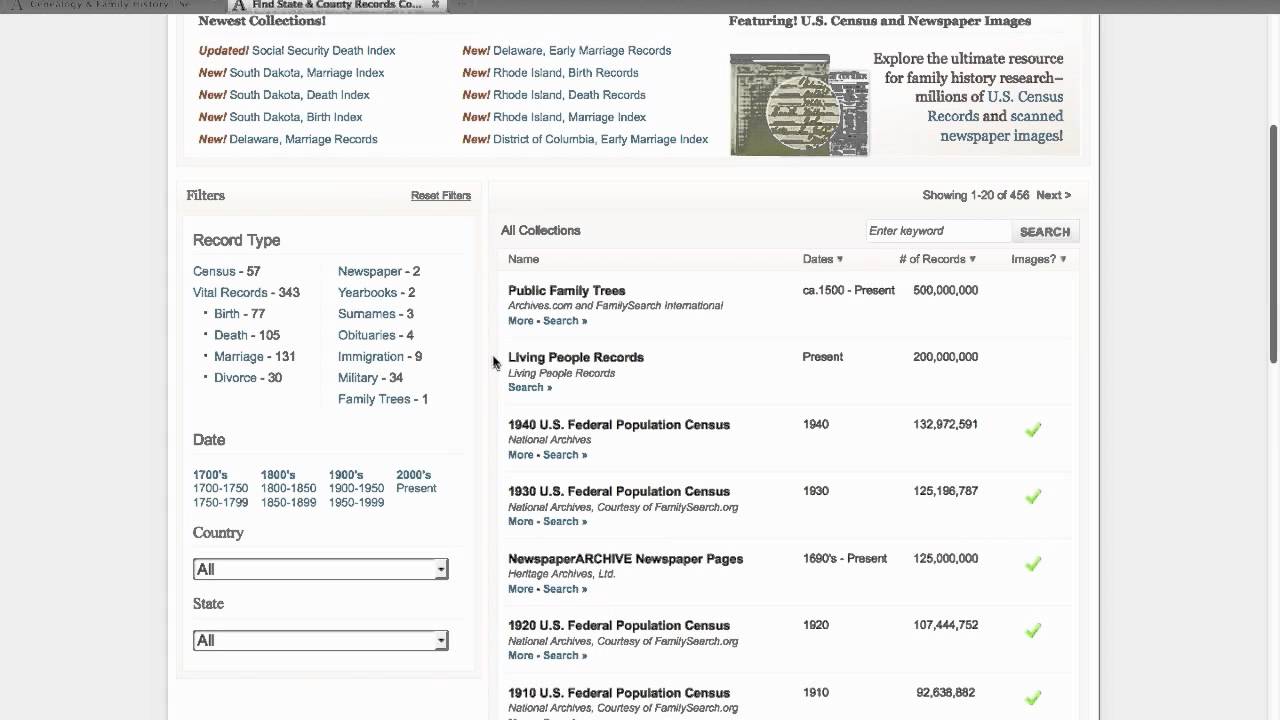Open Public Family Trees collection title
1280x720 pixels.
click(x=566, y=291)
